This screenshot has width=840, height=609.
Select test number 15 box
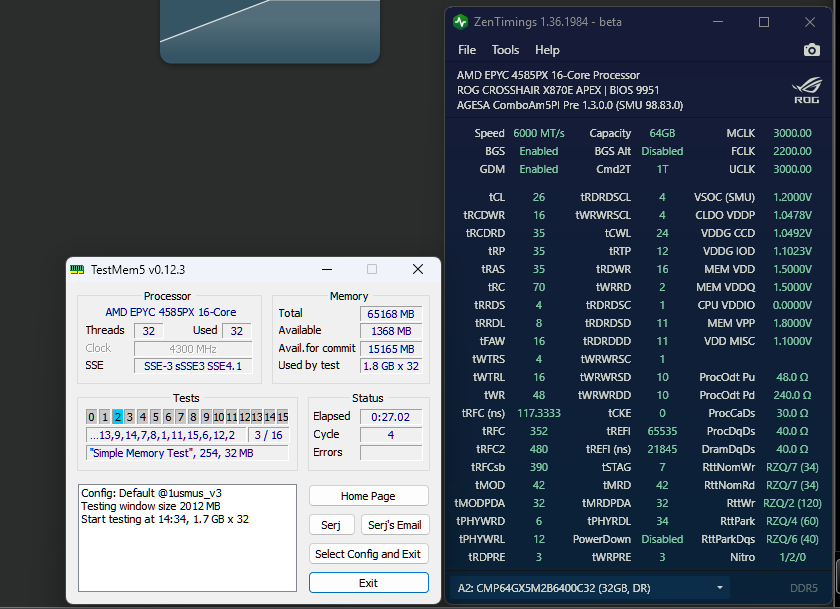(283, 417)
